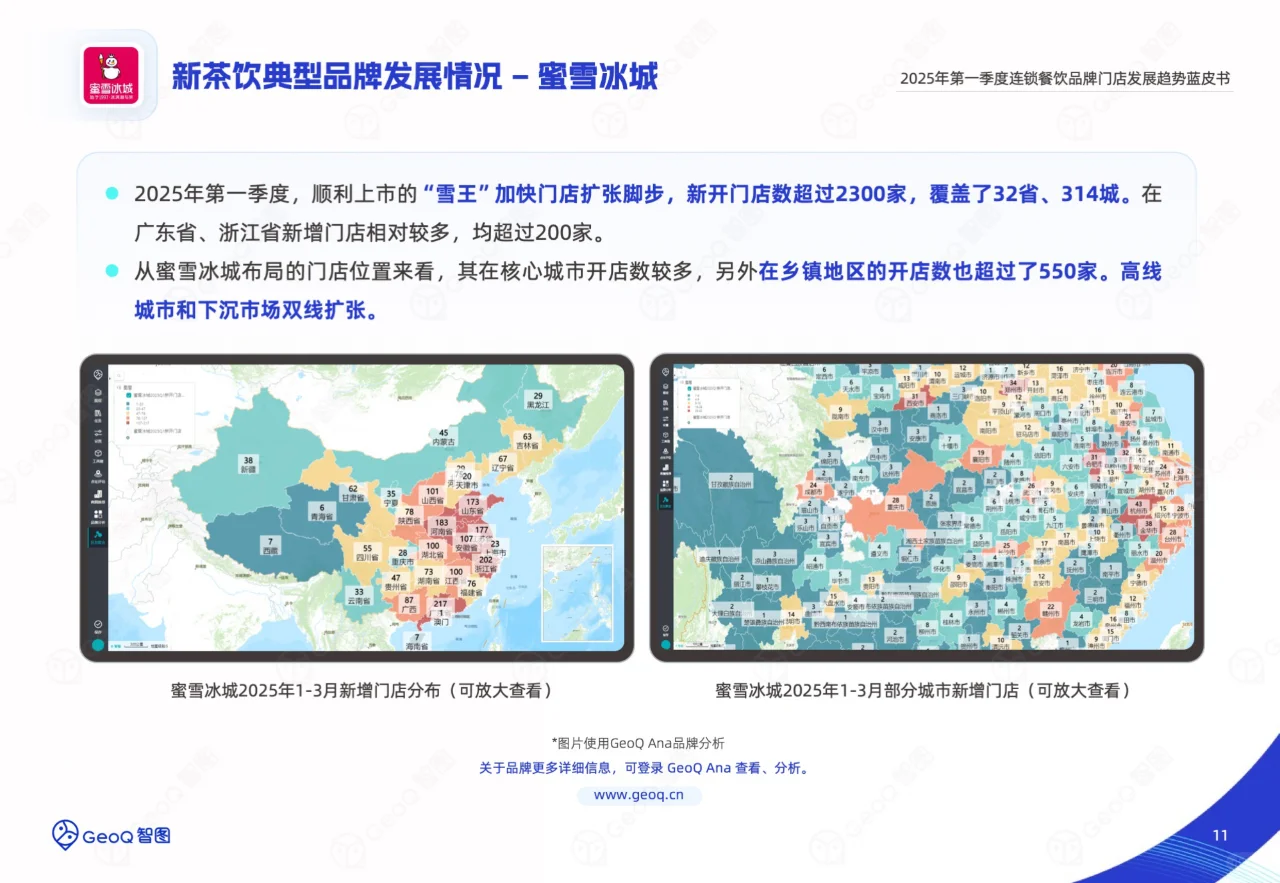Click the inset South China Sea map thumbnail

[577, 592]
